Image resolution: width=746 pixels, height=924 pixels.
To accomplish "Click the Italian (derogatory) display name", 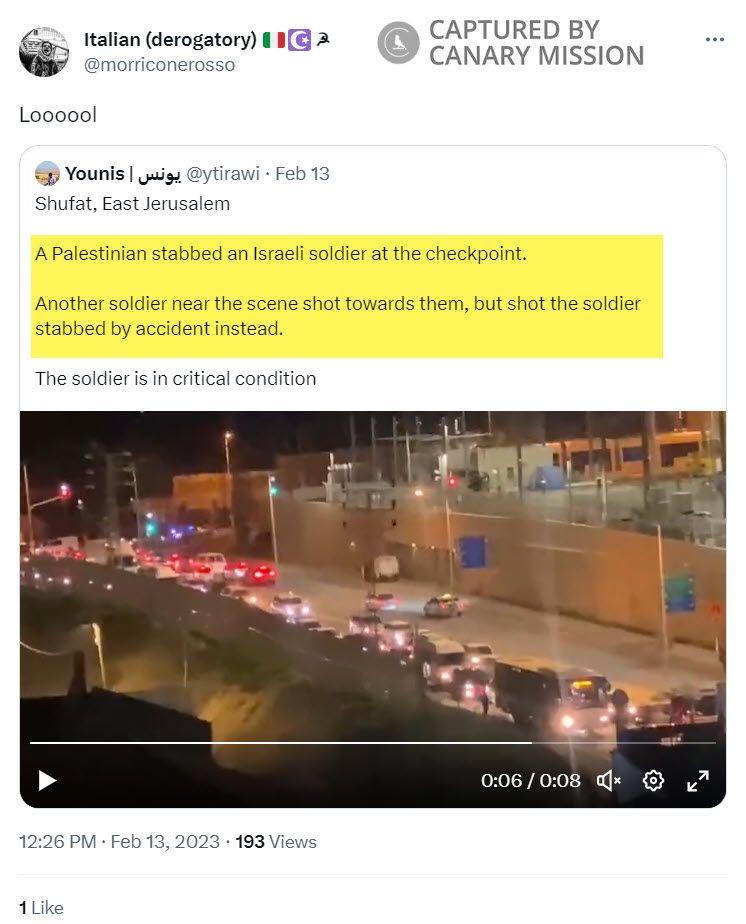I will click(170, 39).
